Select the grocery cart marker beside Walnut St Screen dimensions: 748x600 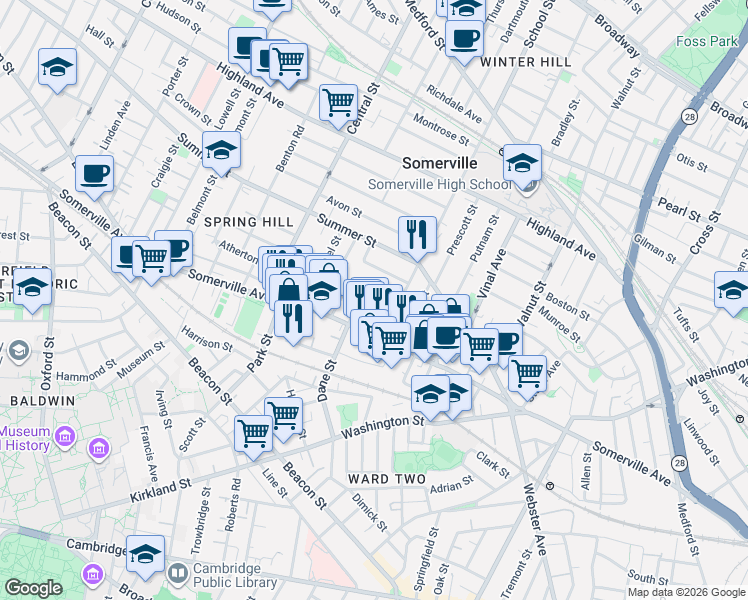[x=527, y=376]
